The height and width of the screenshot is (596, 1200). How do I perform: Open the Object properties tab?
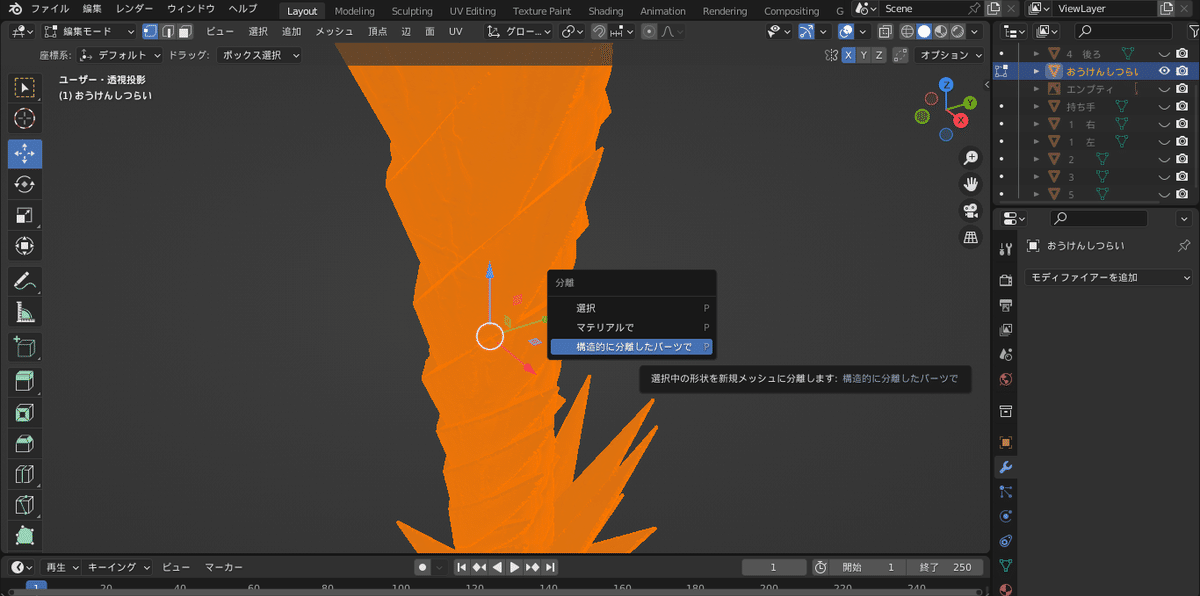[1006, 442]
